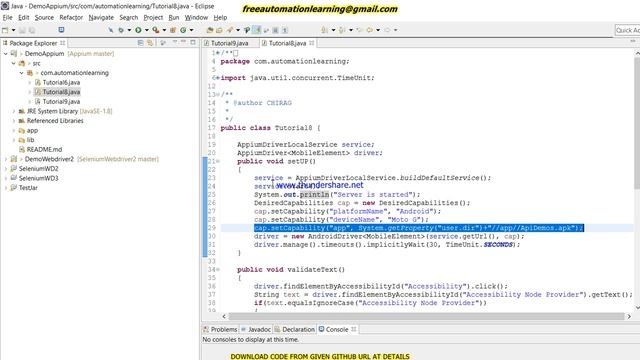Viewport: 640px width, 360px height.
Task: Toggle the highlighted Word Wrap toolbar button
Action: tap(257, 30)
